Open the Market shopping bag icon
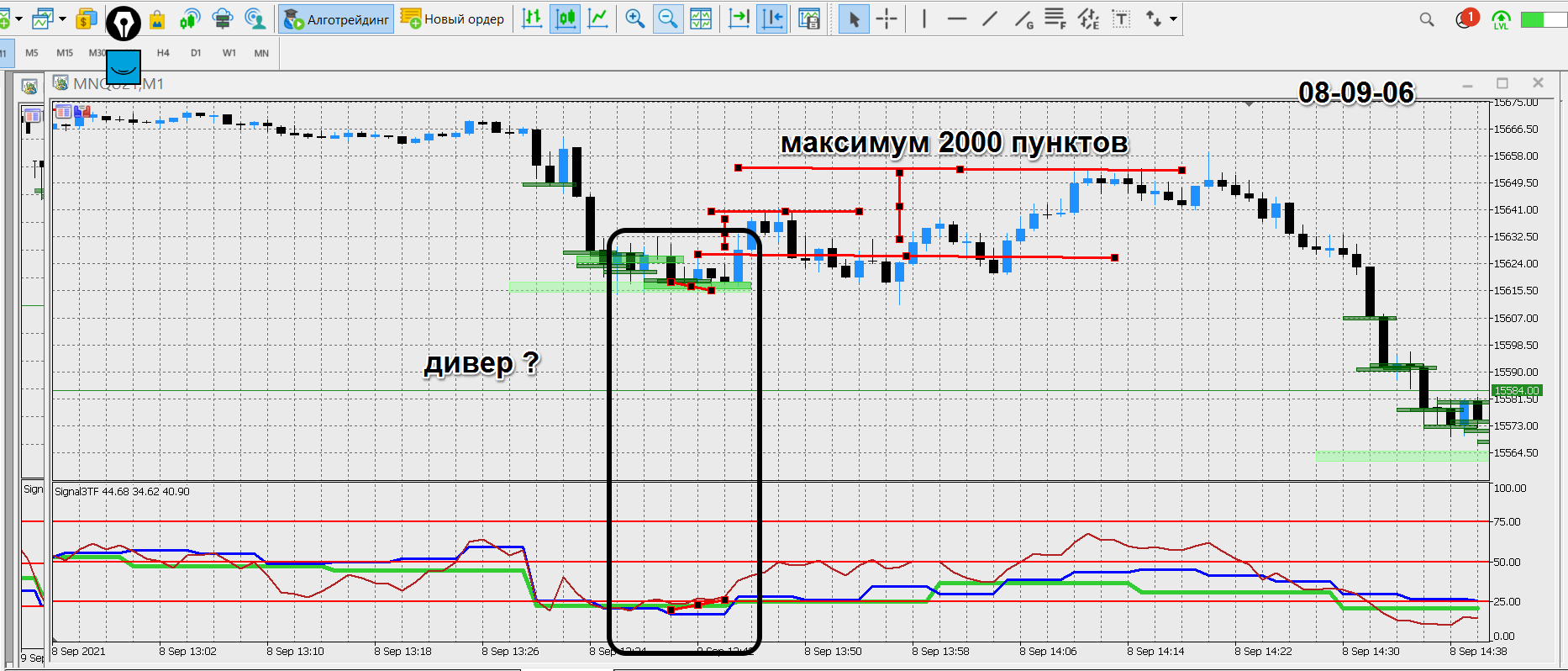The height and width of the screenshot is (671, 1568). coord(157,18)
